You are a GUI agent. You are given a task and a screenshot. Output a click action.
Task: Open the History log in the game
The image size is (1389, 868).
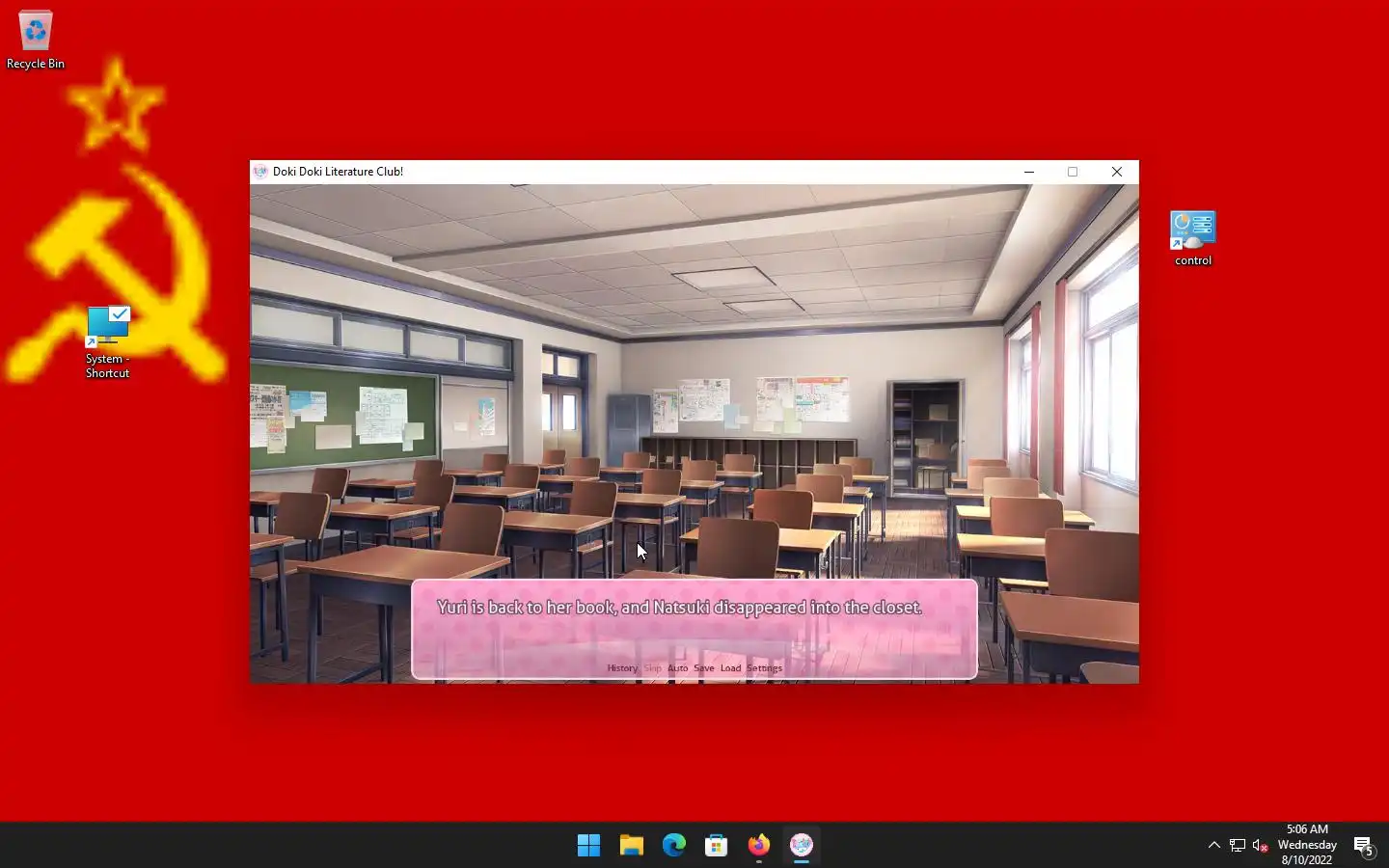[x=622, y=668]
